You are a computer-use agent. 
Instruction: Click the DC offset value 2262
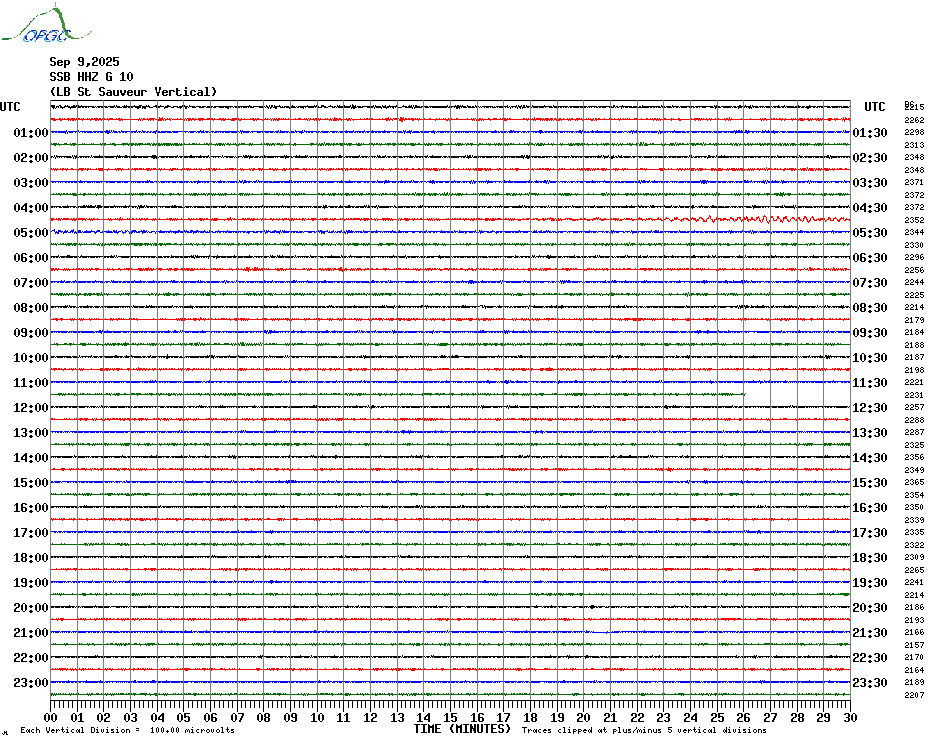914,120
